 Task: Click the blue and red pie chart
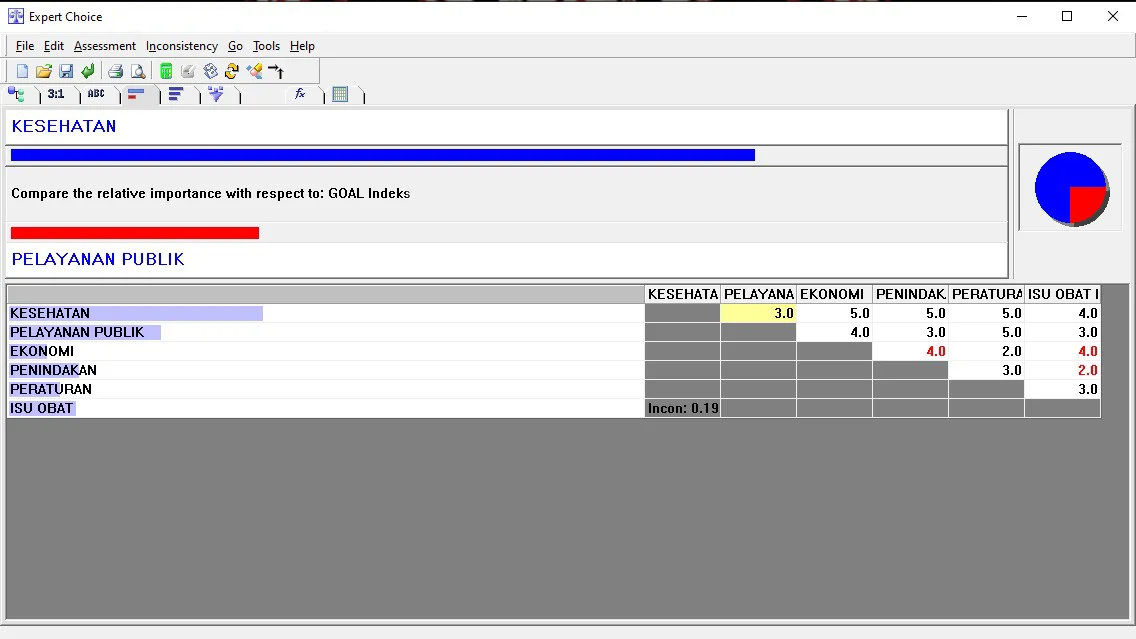tap(1071, 188)
